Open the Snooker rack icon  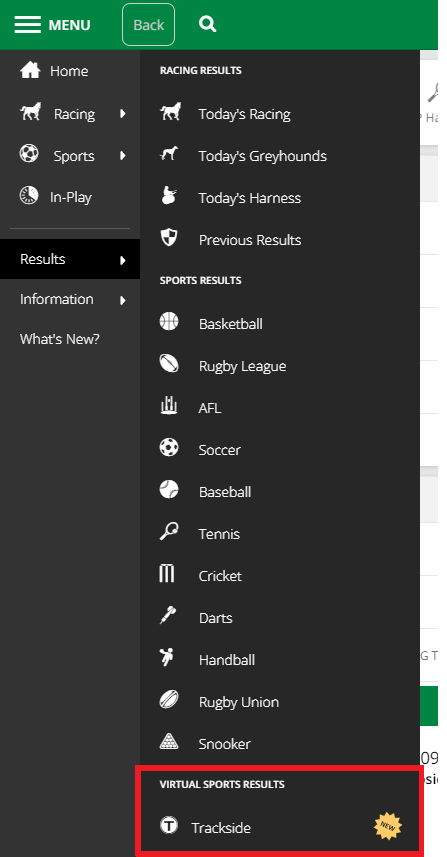[x=169, y=742]
